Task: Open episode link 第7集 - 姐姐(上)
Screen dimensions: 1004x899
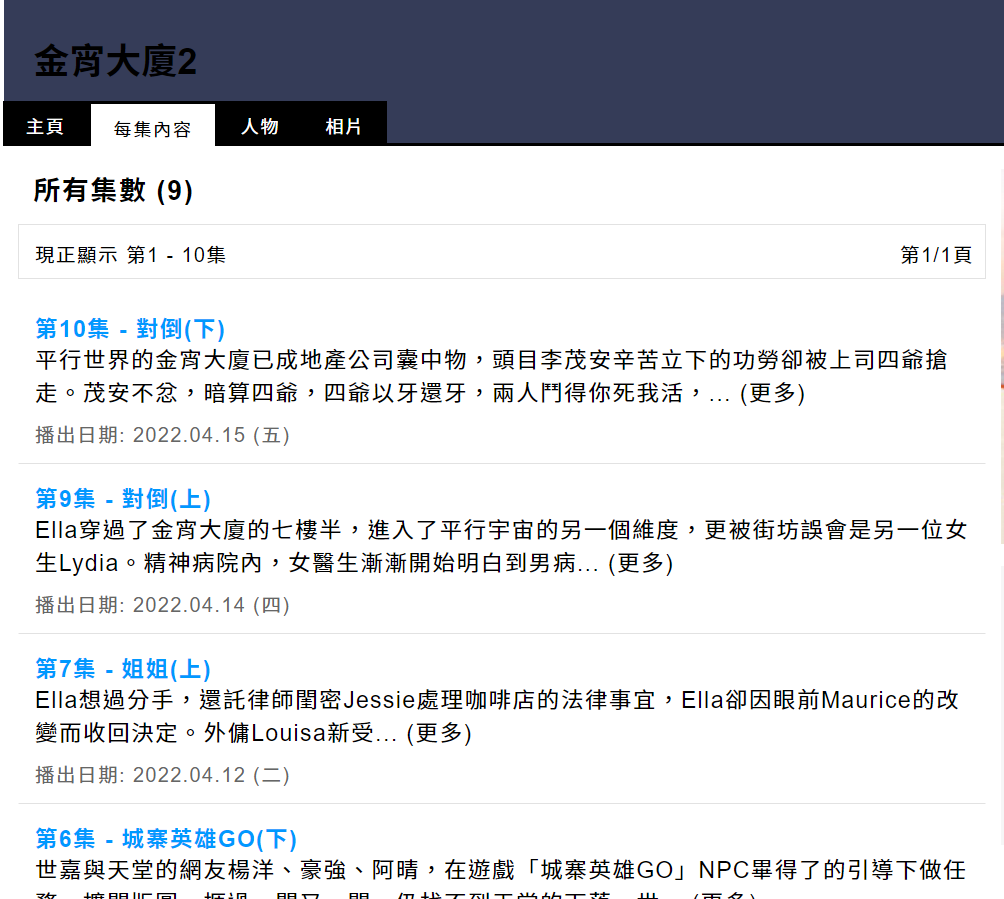Action: [x=123, y=669]
